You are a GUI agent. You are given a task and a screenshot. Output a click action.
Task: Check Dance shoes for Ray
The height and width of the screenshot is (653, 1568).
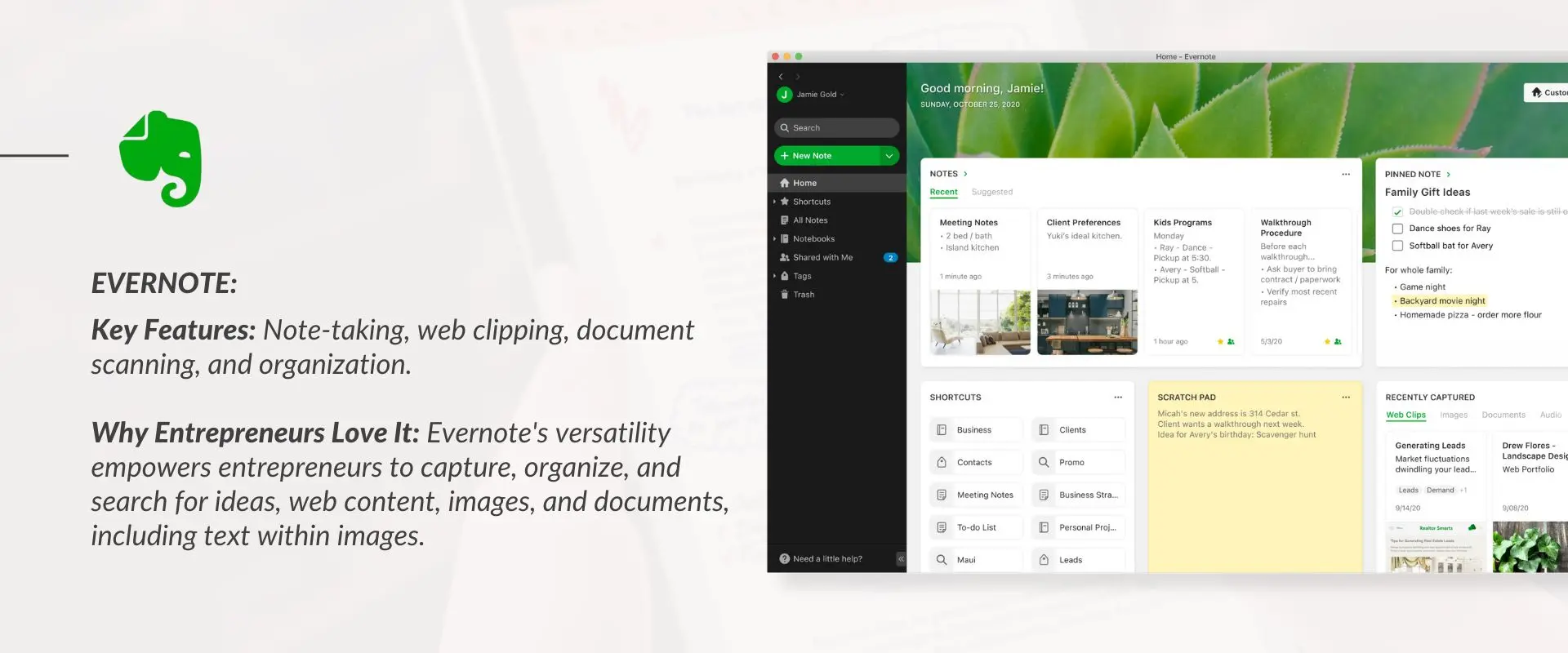pos(1397,229)
